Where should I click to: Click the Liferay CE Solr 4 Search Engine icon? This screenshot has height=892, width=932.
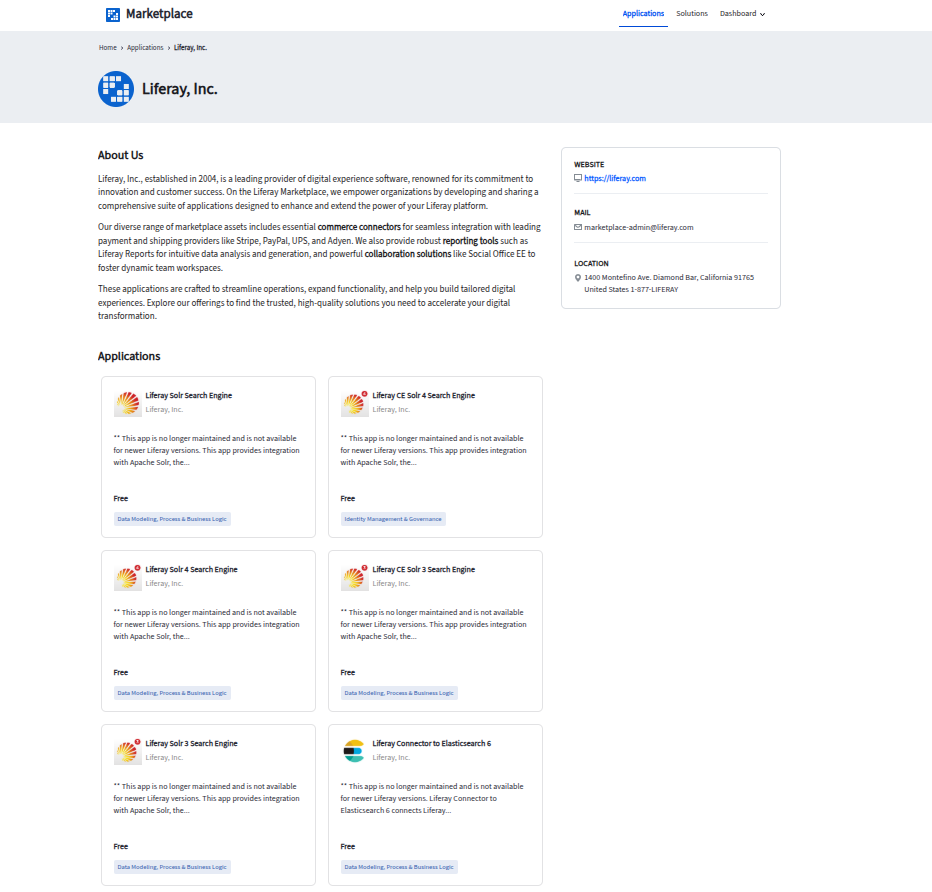coord(354,403)
